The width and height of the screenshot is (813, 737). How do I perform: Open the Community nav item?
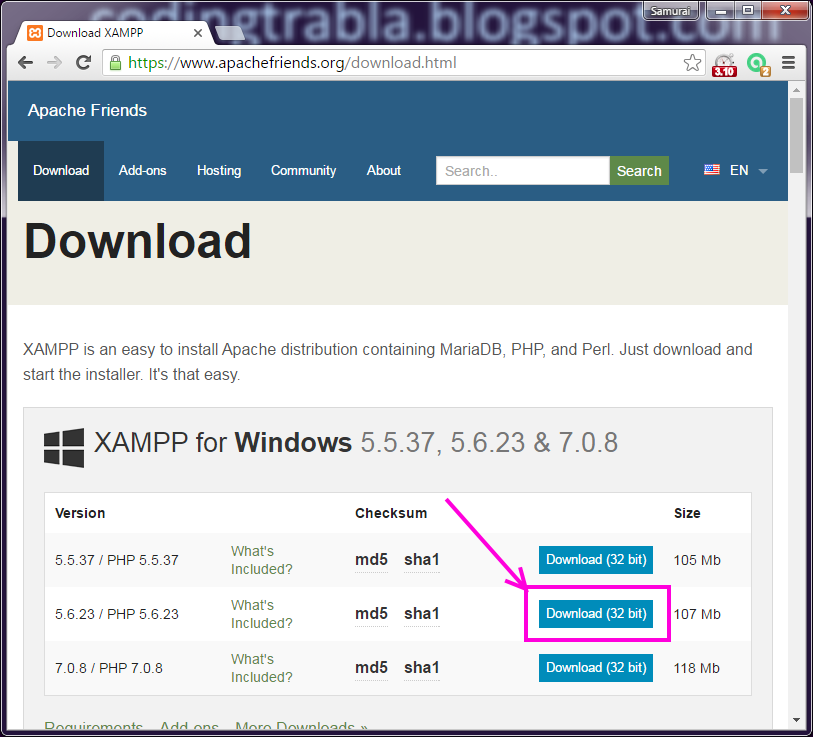[x=303, y=171]
